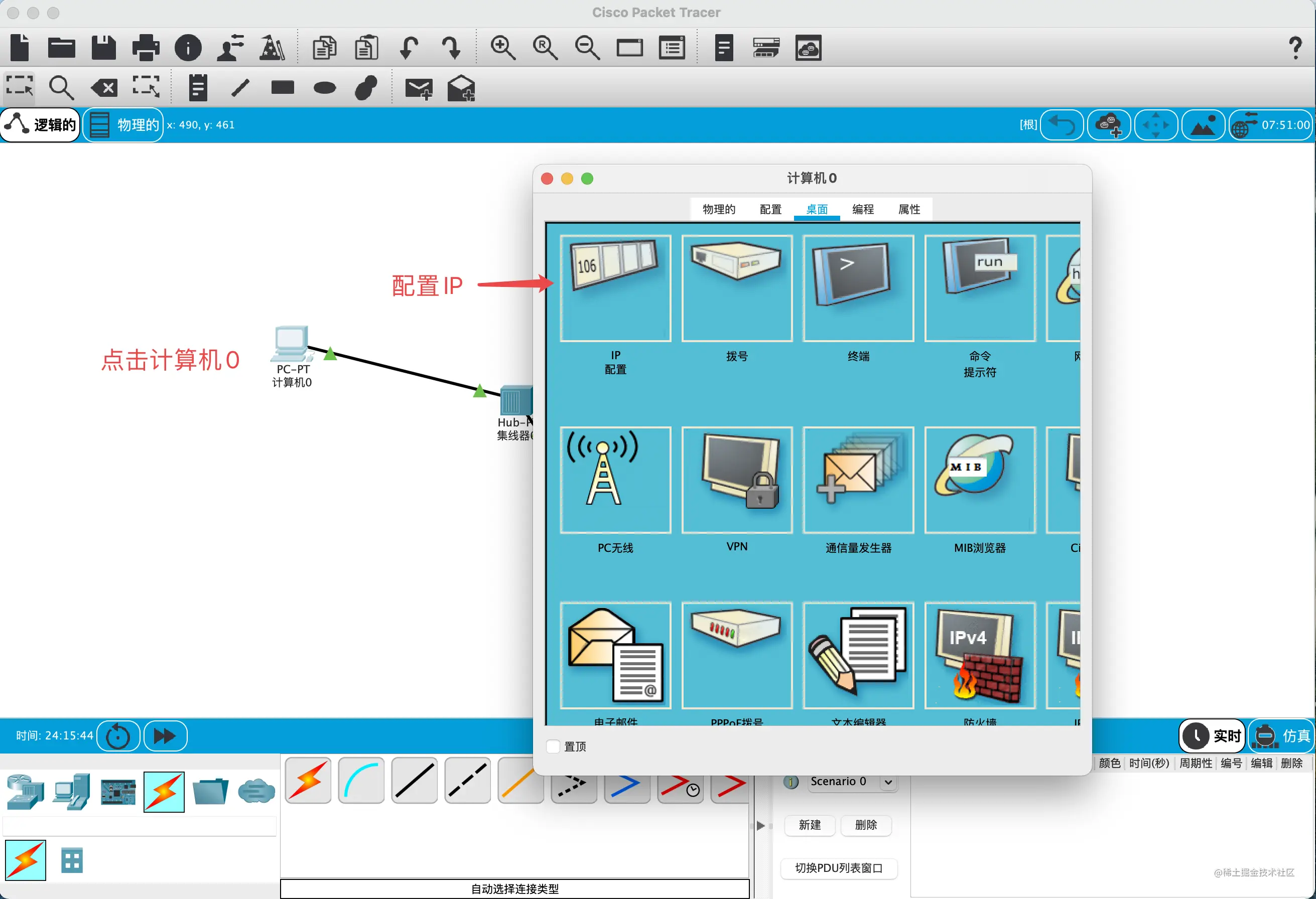Viewport: 1316px width, 899px height.
Task: Open the Terminal app icon
Action: (858, 288)
